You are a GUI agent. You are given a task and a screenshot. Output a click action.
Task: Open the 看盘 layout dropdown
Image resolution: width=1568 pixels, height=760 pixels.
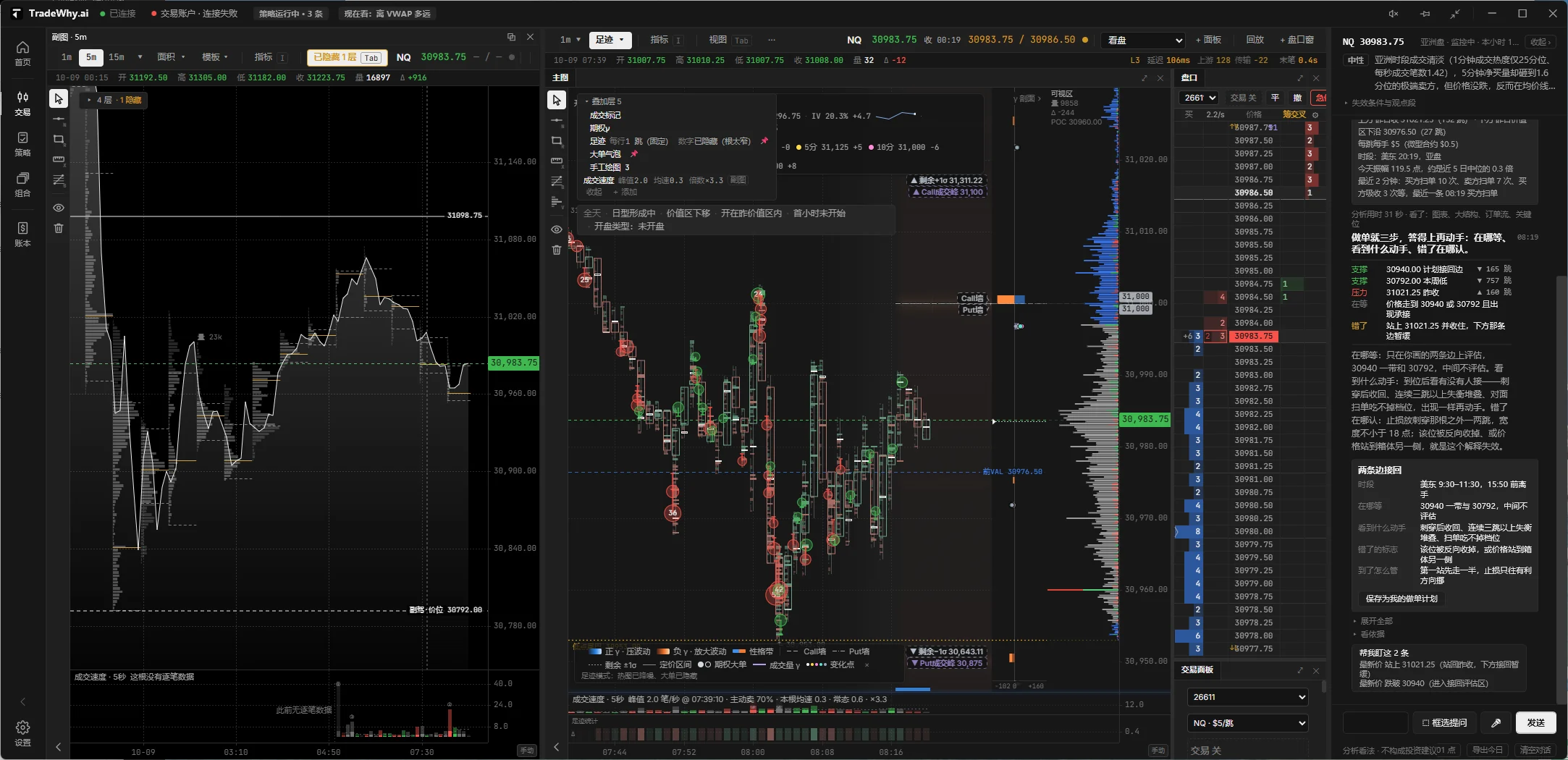tap(1145, 41)
